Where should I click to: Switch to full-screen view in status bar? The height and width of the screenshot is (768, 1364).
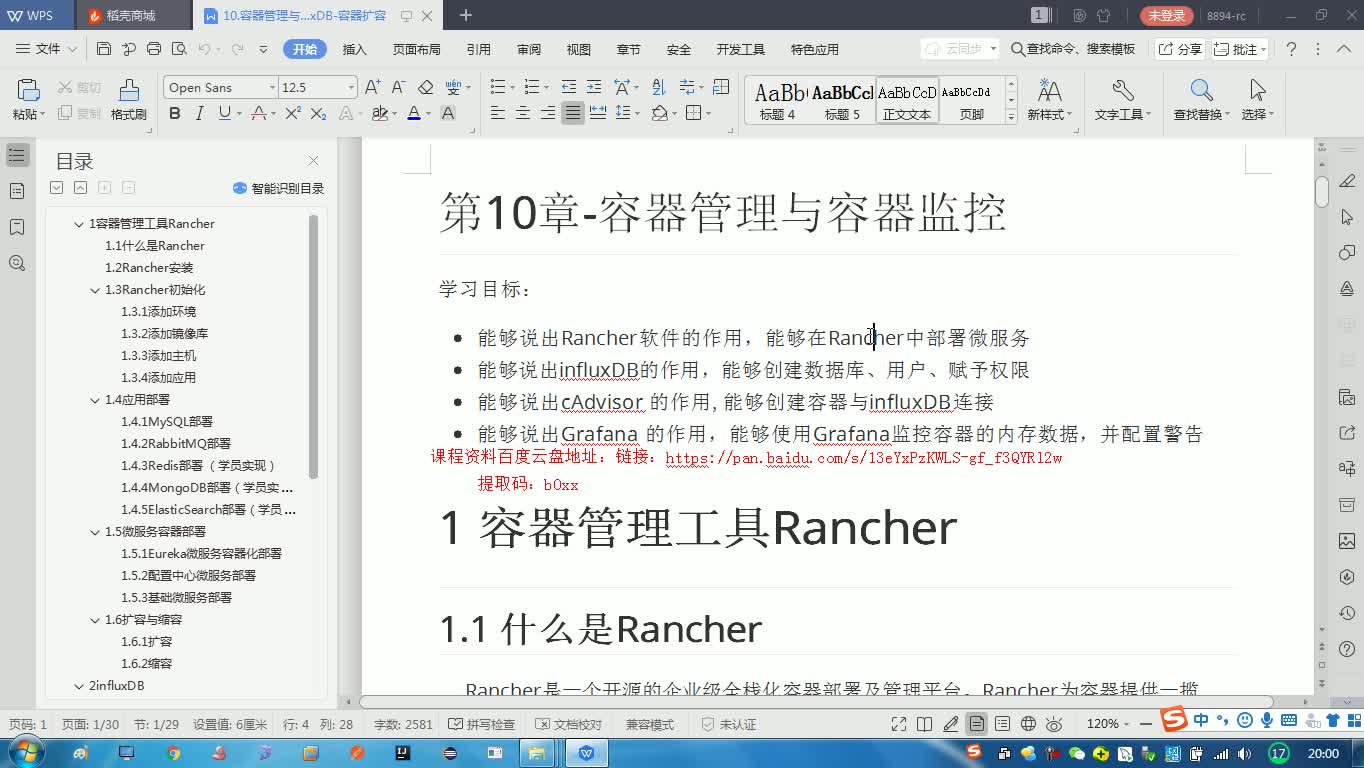[899, 724]
